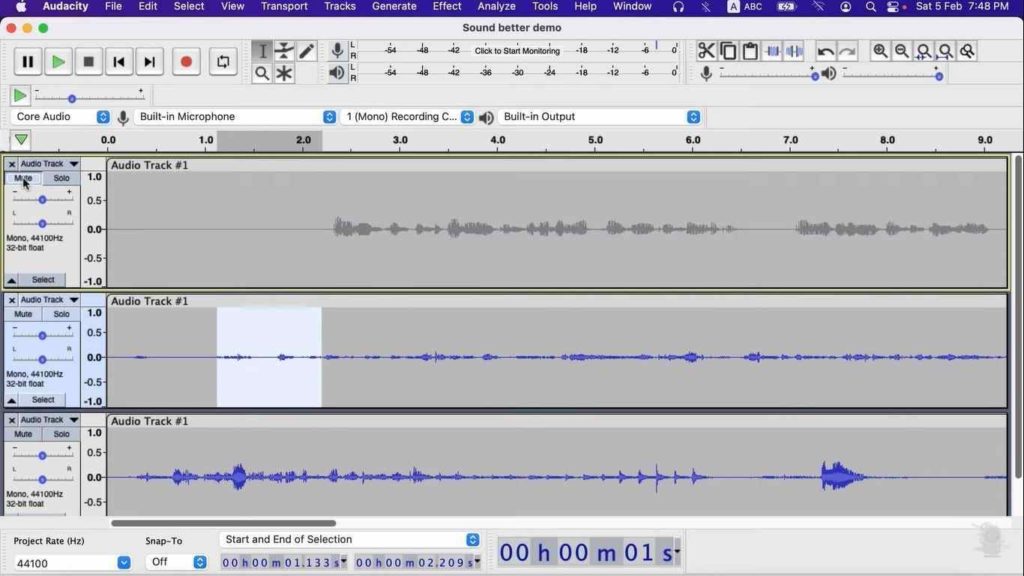Open the Project Rate dropdown
Viewport: 1024px width, 576px height.
click(x=72, y=563)
